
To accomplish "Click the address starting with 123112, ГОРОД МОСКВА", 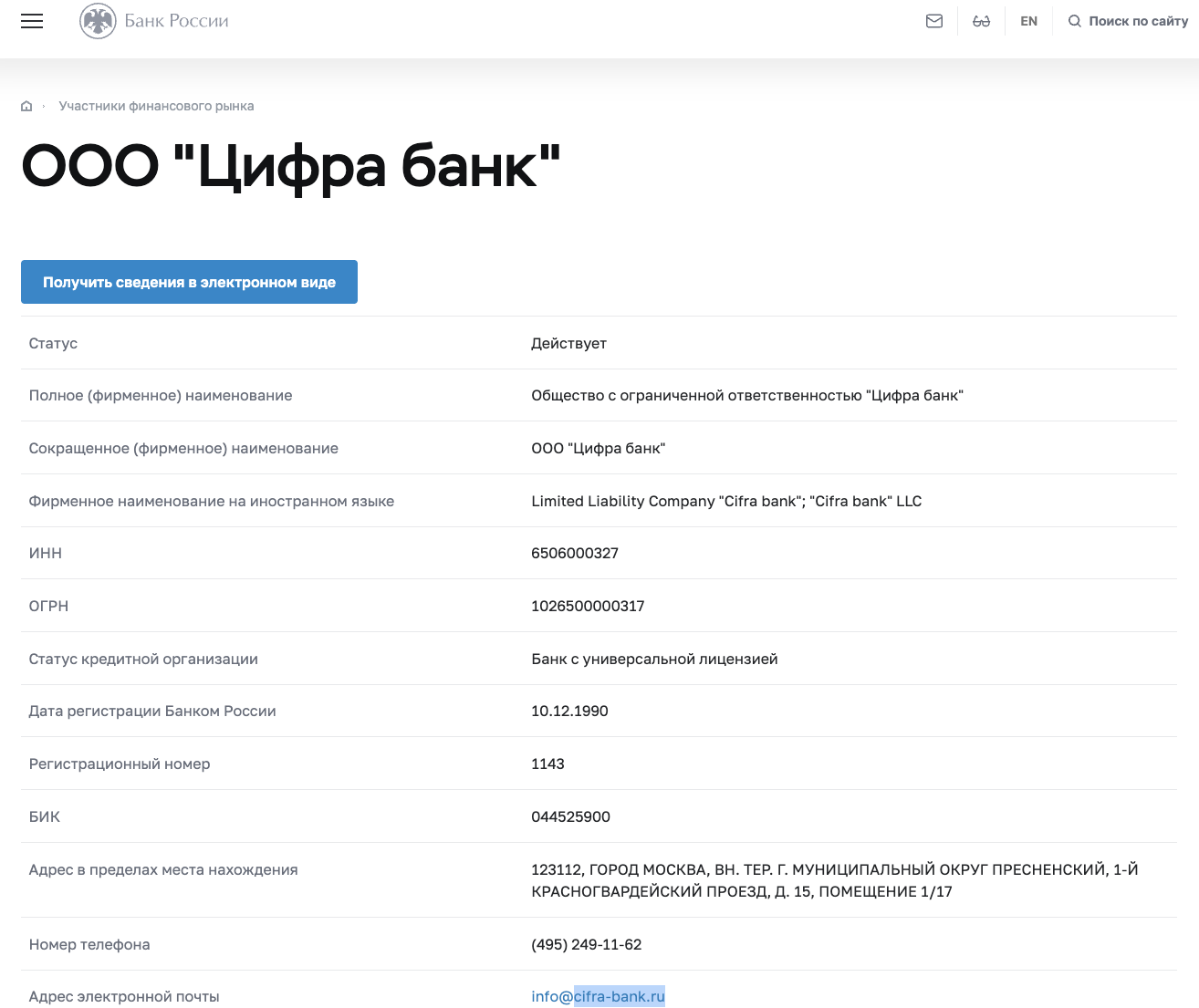I will click(x=835, y=880).
